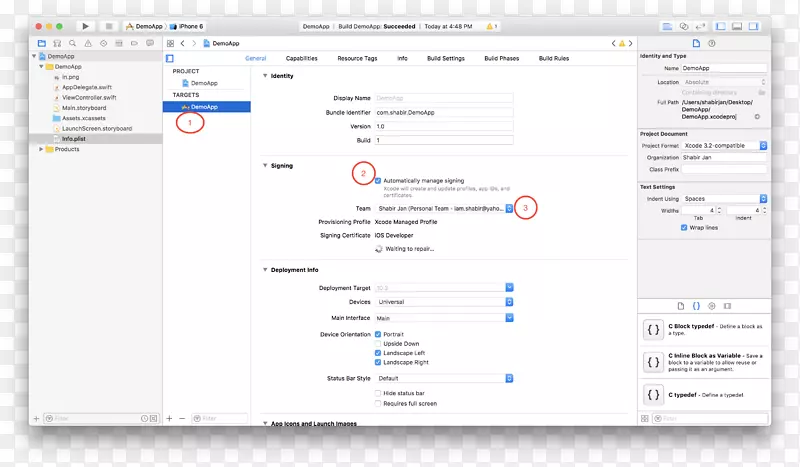Image resolution: width=800 pixels, height=467 pixels.
Task: Open the Code Snippet library
Action: click(x=696, y=306)
